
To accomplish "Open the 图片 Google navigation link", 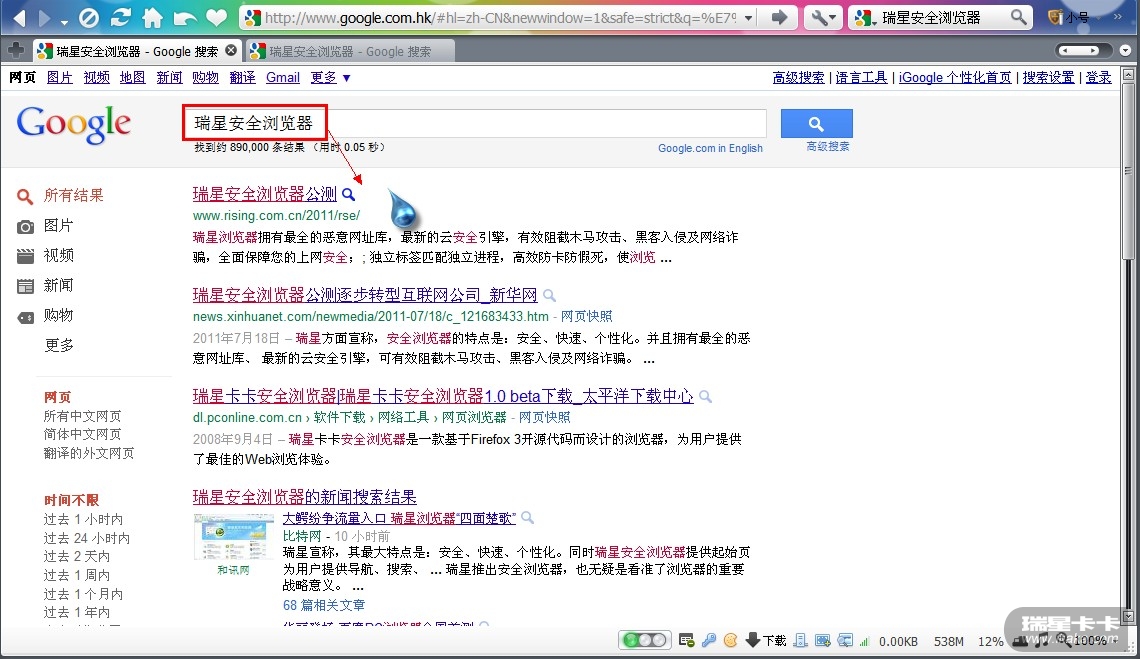I will pyautogui.click(x=60, y=77).
